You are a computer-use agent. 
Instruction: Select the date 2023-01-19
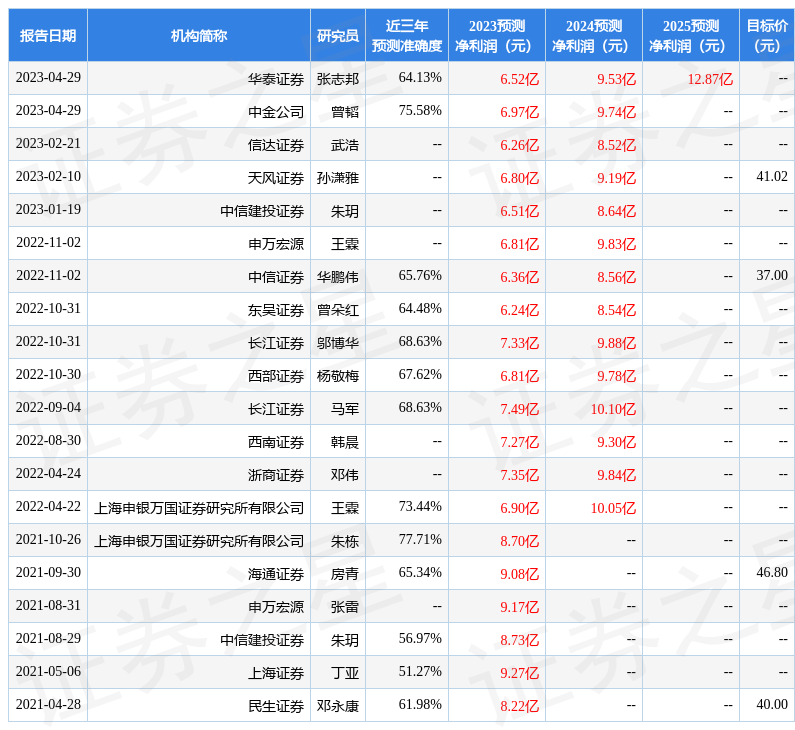coord(48,209)
